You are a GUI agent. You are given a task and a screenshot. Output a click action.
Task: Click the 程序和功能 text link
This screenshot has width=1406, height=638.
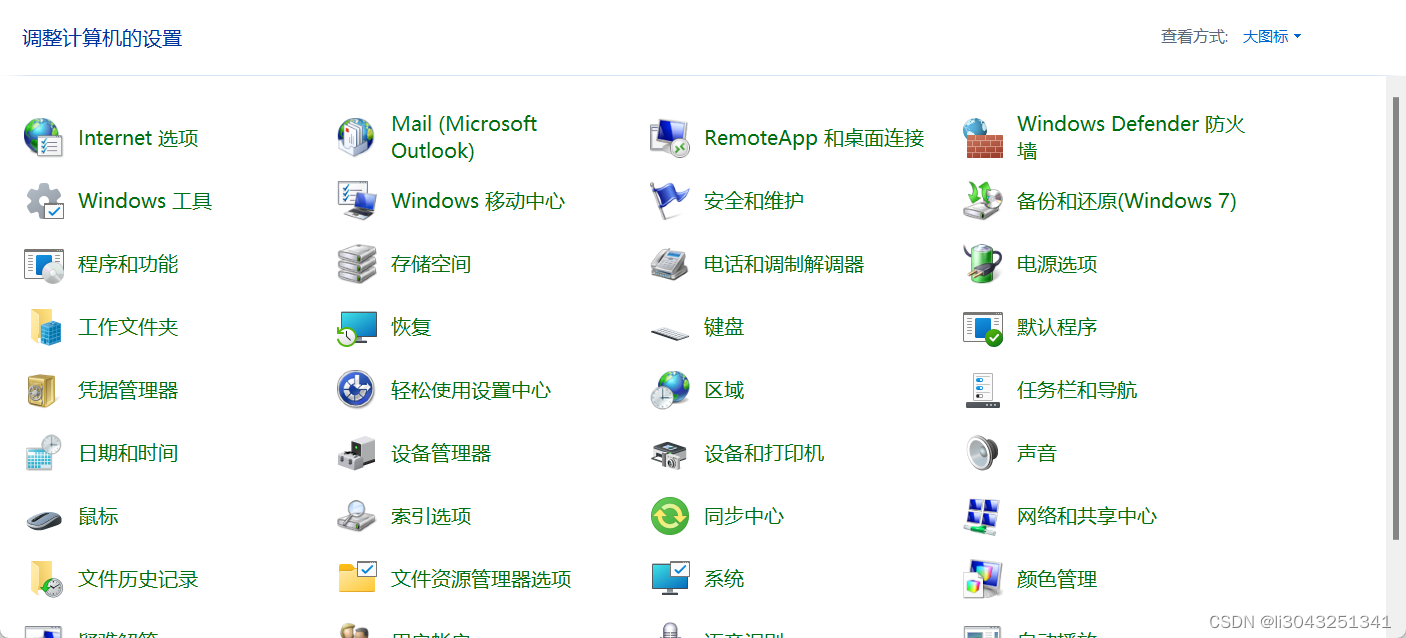tap(128, 264)
